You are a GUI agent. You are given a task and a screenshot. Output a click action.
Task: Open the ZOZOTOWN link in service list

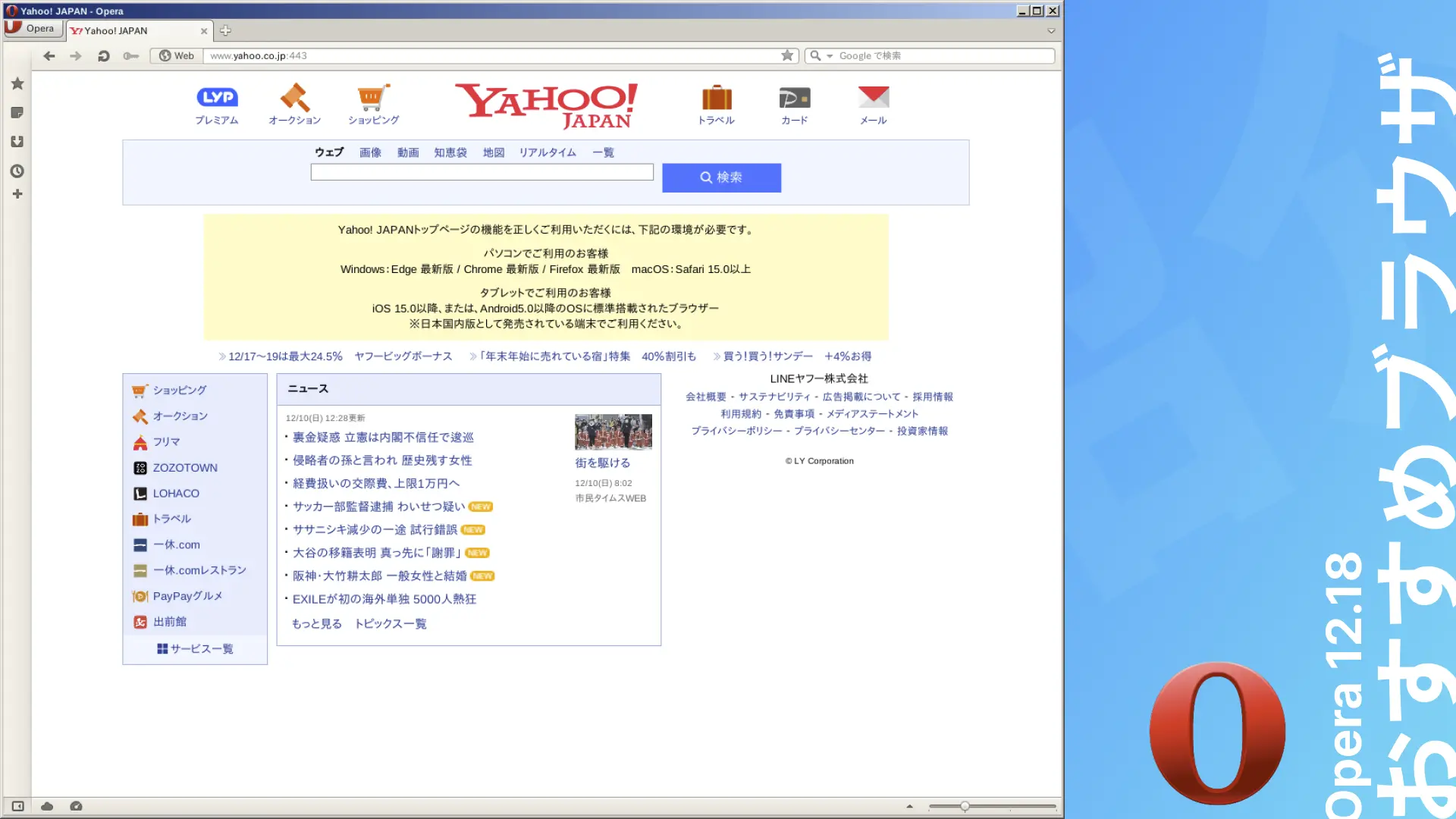tap(185, 468)
